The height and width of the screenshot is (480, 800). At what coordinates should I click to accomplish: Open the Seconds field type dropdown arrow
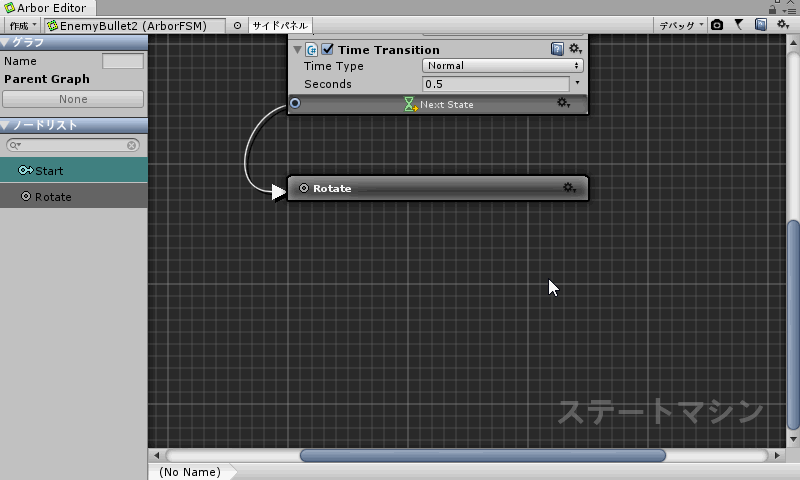(578, 83)
